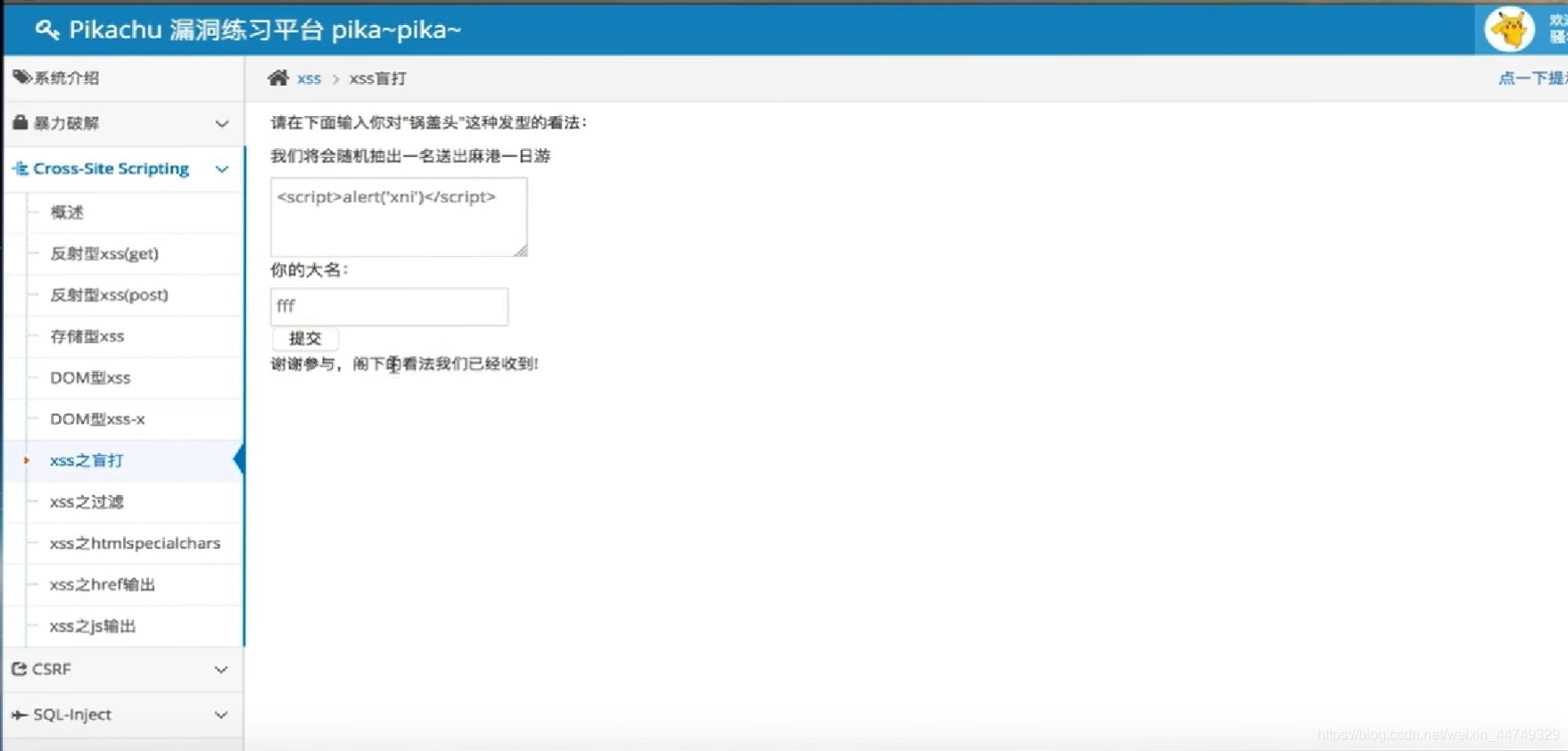Click the xss盲打 breadcrumb text
Screen dimensions: 1568x751
[x=377, y=78]
